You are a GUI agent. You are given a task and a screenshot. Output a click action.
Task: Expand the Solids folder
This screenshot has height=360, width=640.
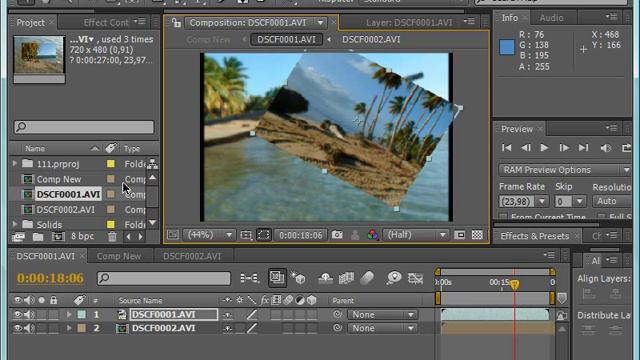click(15, 224)
